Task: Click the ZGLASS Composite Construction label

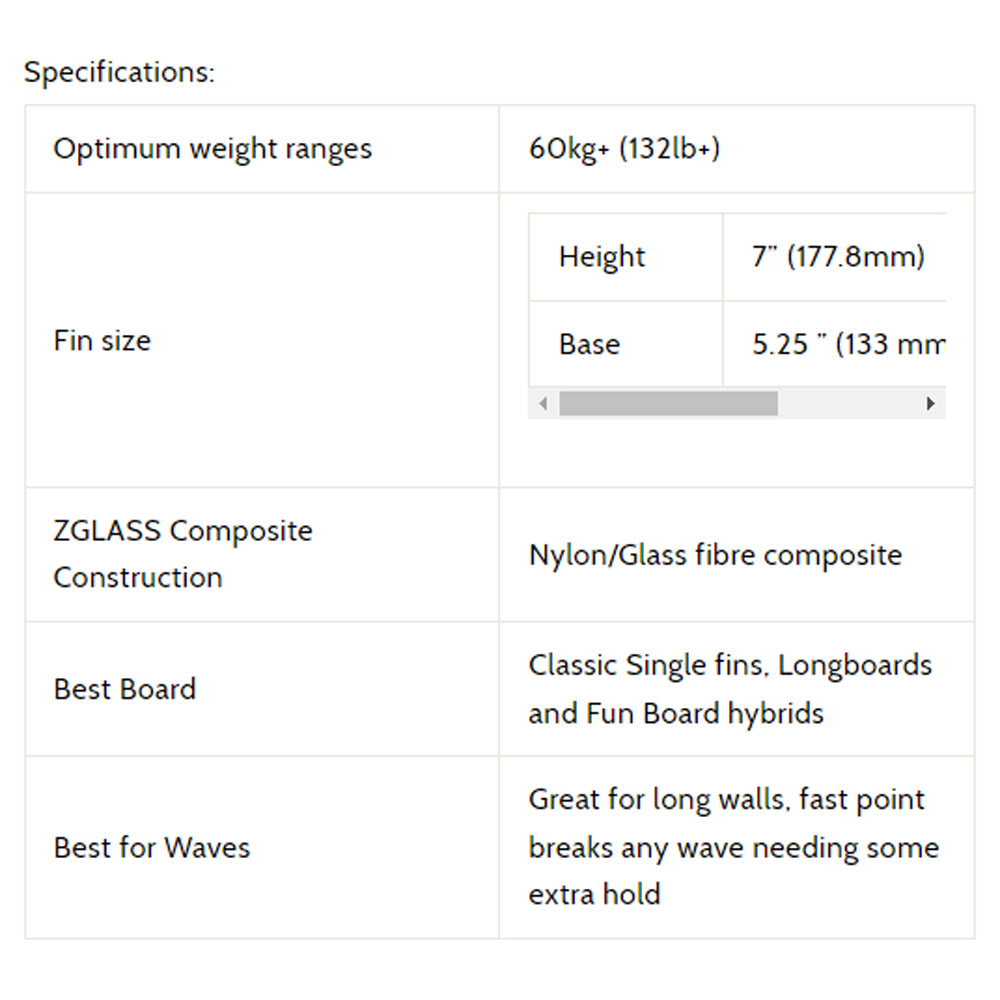Action: 183,554
